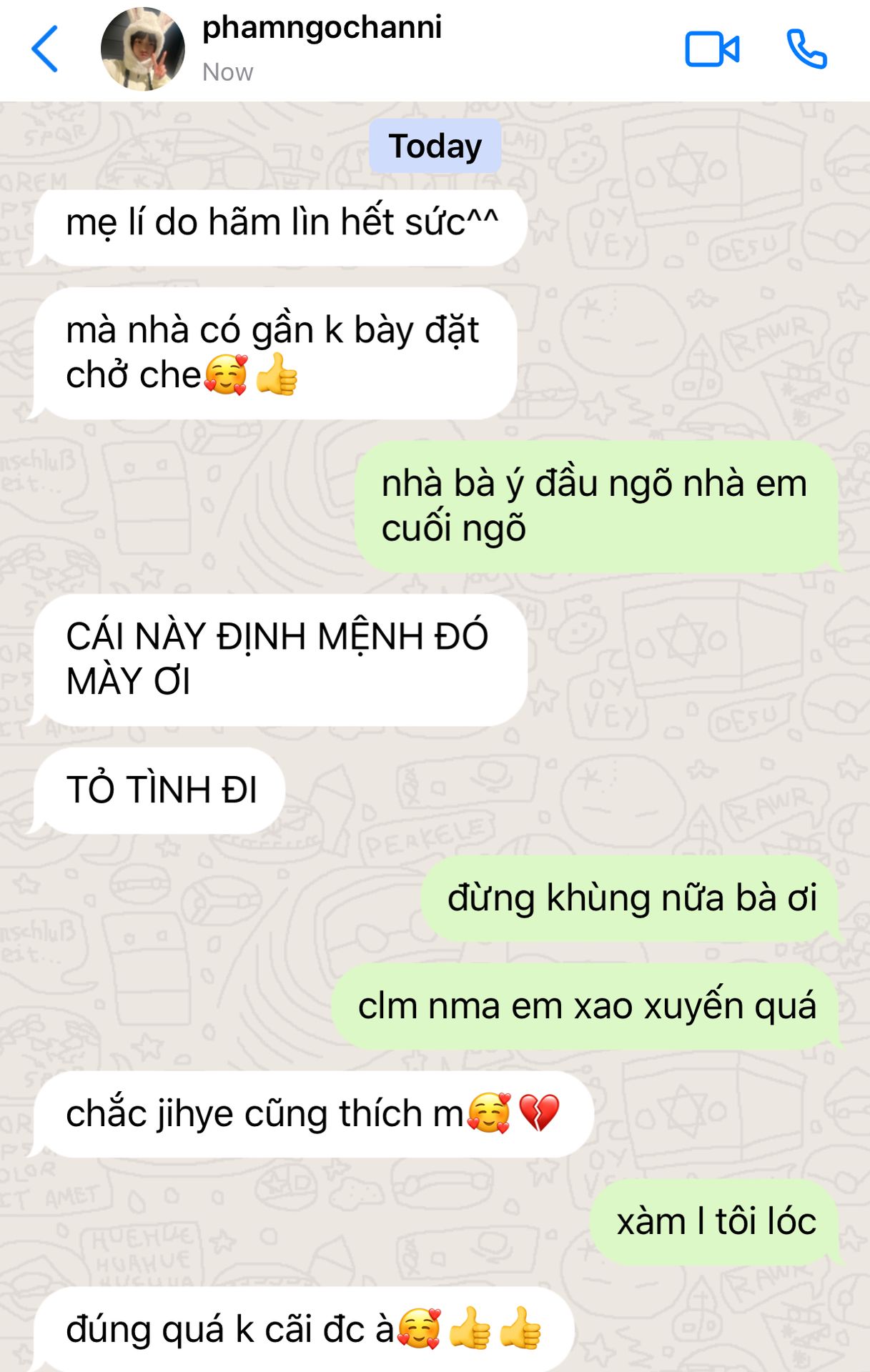Tap the broken heart emoji
Viewport: 870px width, 1372px height.
pyautogui.click(x=539, y=1113)
